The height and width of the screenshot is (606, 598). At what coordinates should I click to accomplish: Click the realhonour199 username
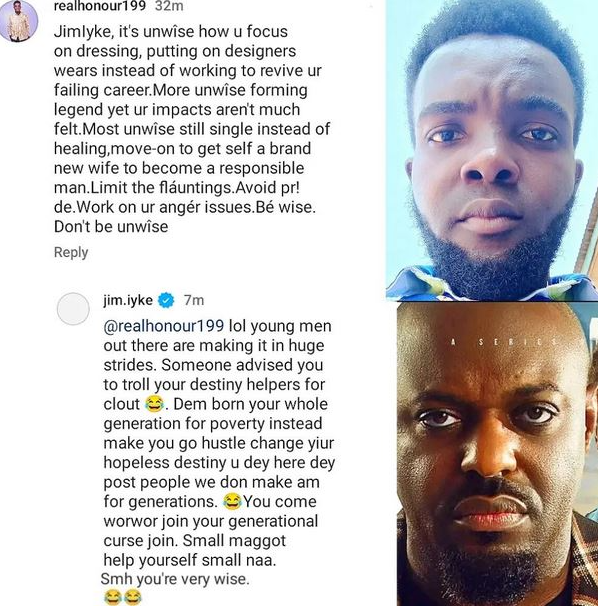pos(100,6)
